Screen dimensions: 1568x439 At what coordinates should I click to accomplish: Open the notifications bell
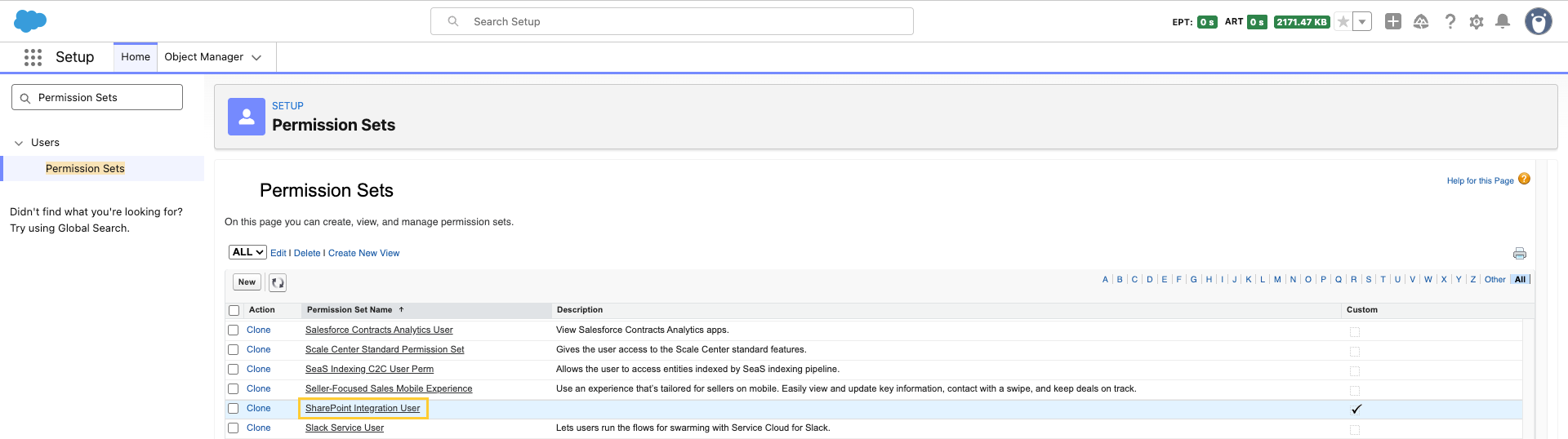click(x=1503, y=22)
